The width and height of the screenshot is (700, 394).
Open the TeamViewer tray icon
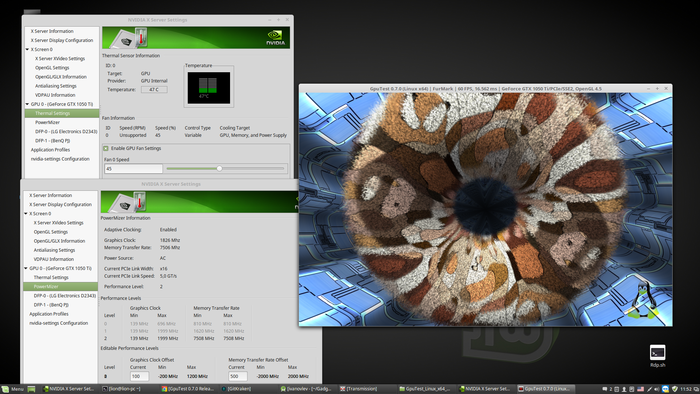[666, 389]
